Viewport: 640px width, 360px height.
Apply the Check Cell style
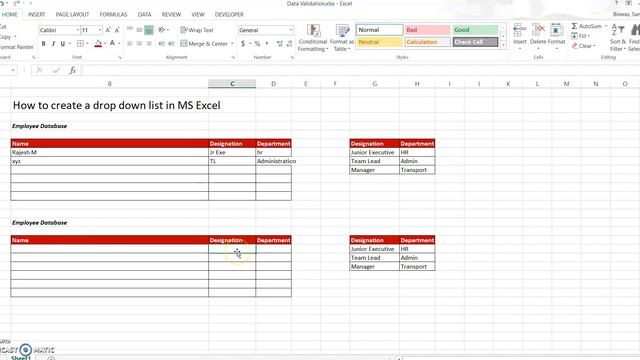tap(476, 42)
